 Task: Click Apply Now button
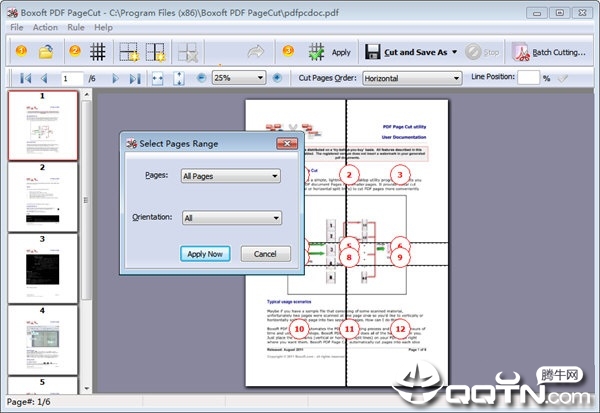[x=205, y=254]
